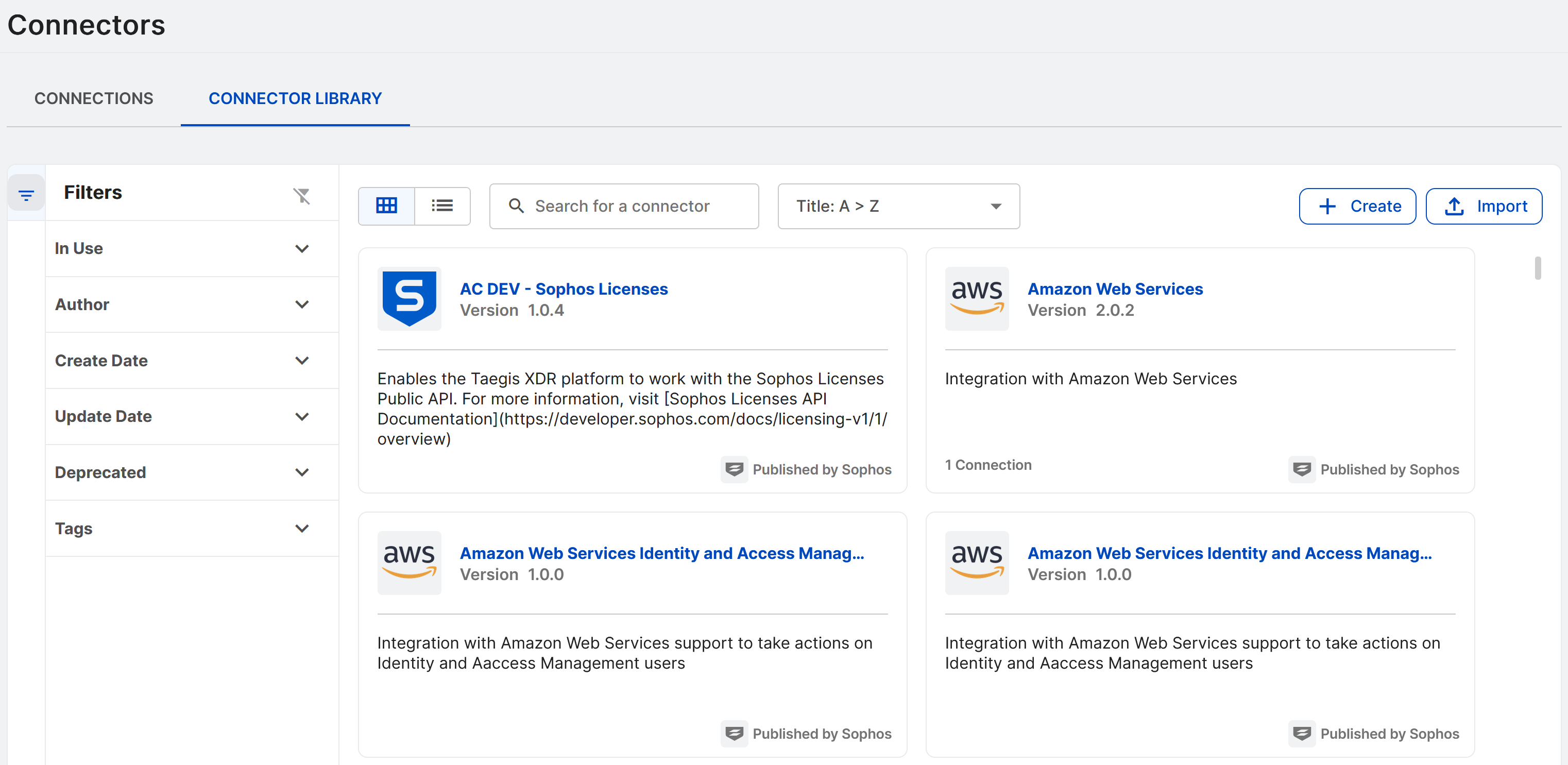Import a connector

[x=1484, y=206]
